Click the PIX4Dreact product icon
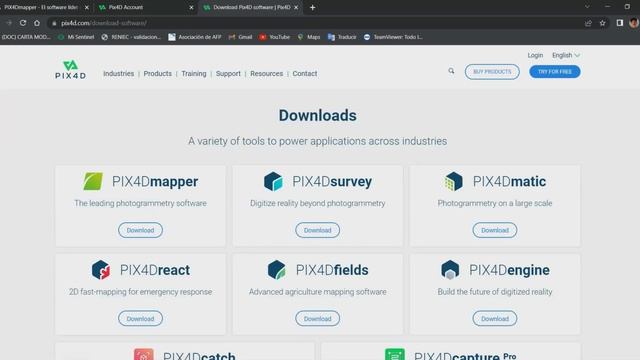 pyautogui.click(x=101, y=270)
